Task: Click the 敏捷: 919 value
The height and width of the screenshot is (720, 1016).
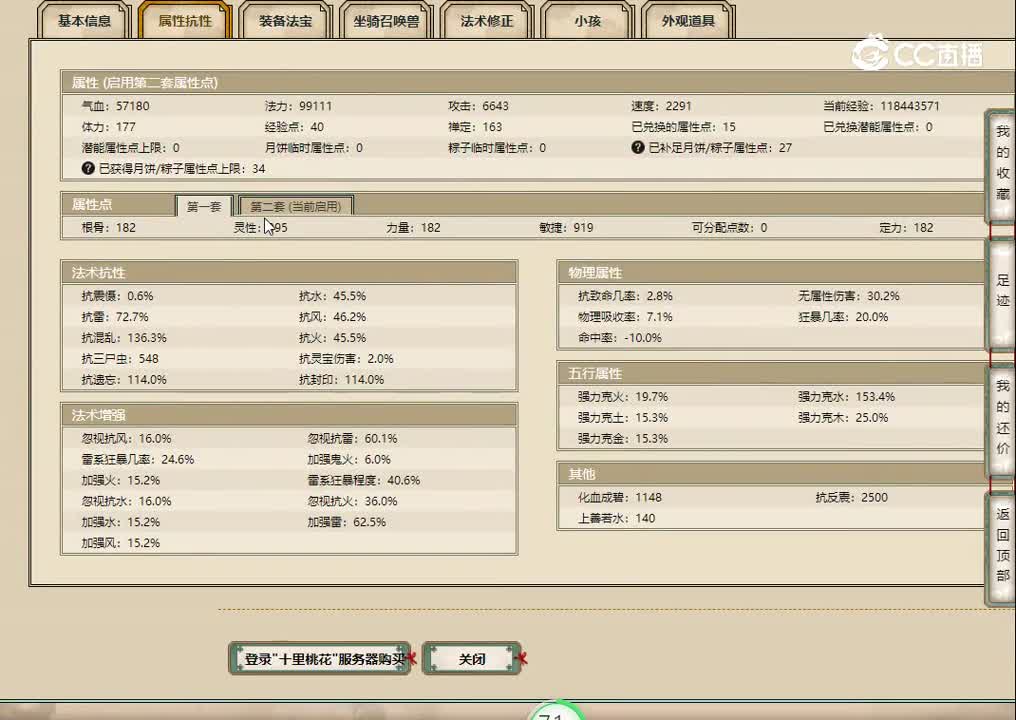Action: 566,227
